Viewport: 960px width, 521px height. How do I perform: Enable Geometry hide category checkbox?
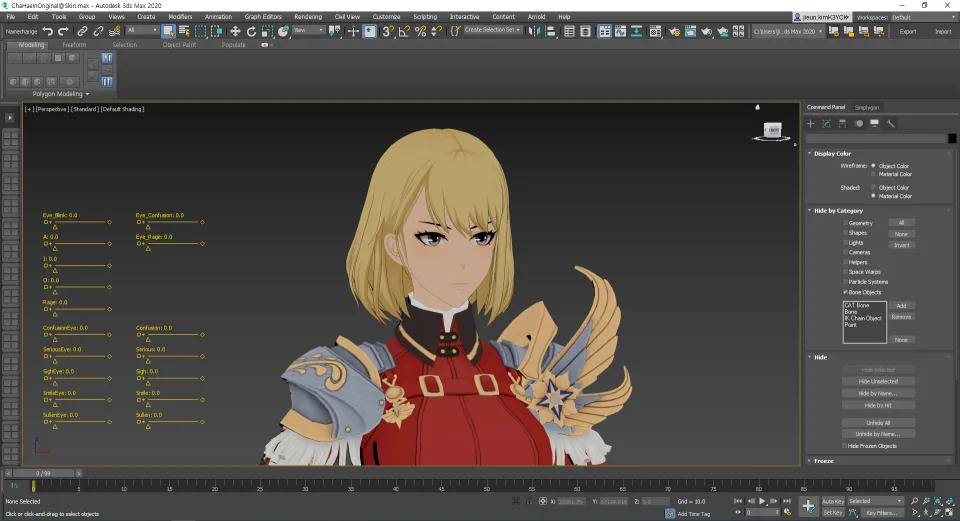pyautogui.click(x=846, y=223)
